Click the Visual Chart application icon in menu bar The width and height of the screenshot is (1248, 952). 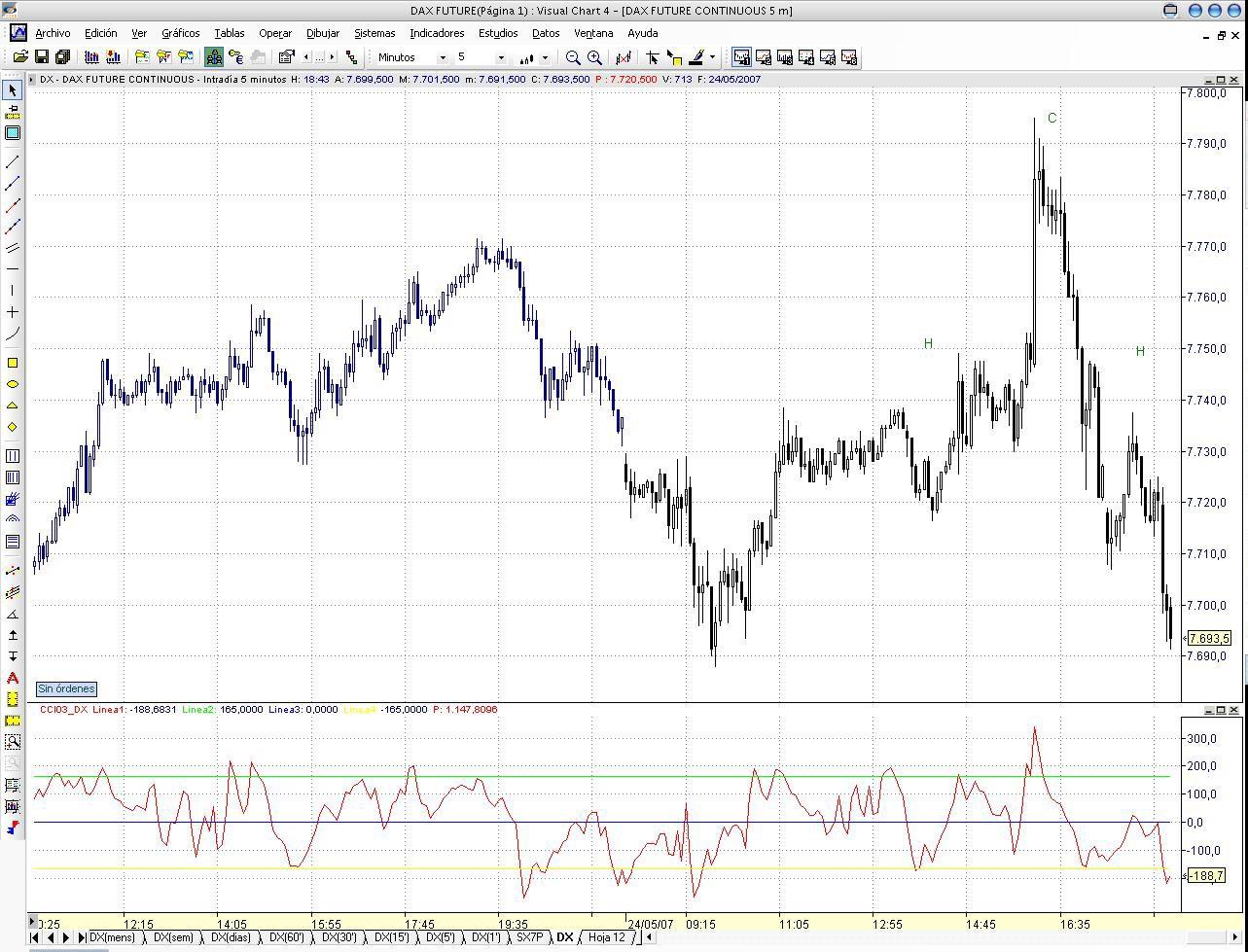point(18,32)
